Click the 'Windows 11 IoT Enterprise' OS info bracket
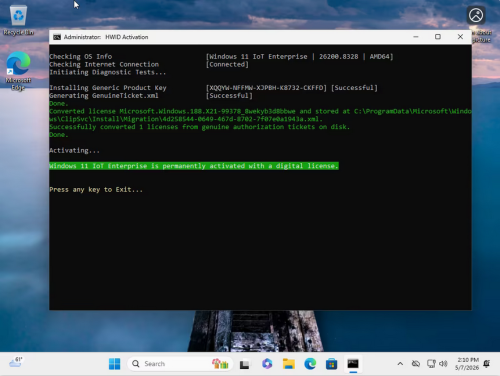Screen dimensions: 500x376 (x=300, y=56)
